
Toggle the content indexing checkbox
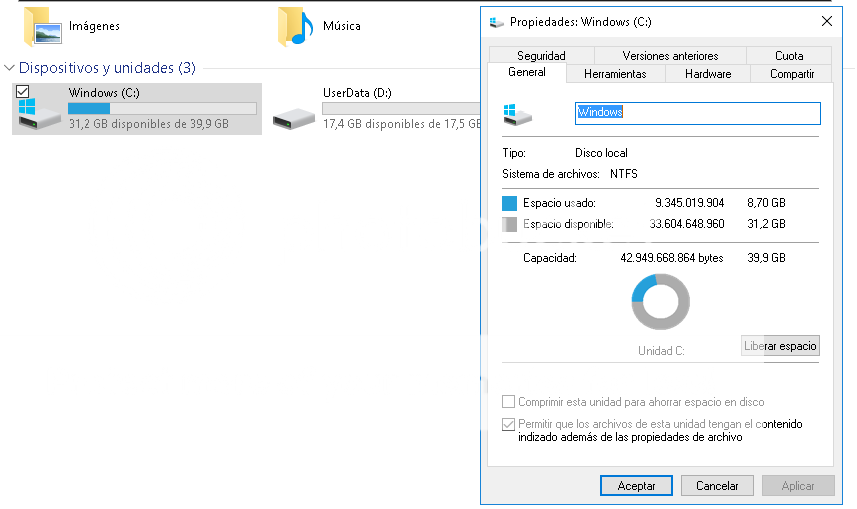[x=509, y=424]
